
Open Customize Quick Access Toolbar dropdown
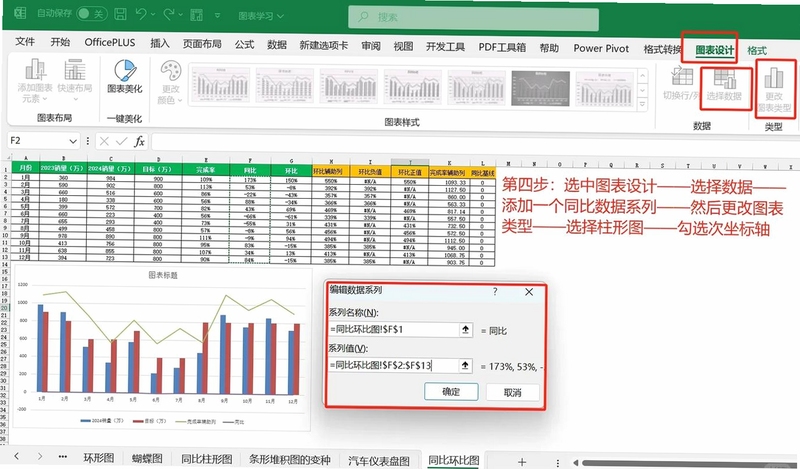tap(217, 16)
